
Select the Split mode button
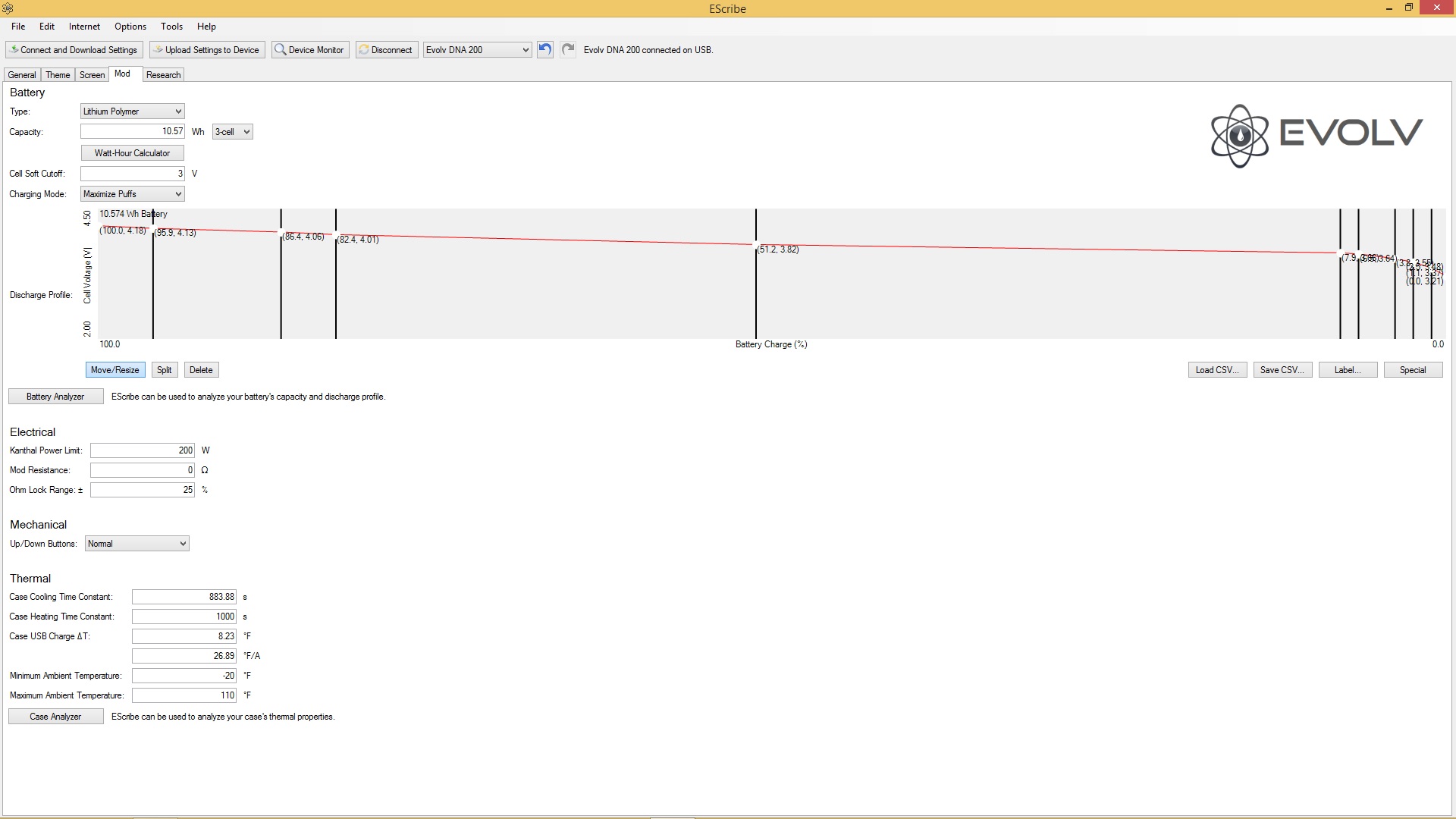(164, 370)
